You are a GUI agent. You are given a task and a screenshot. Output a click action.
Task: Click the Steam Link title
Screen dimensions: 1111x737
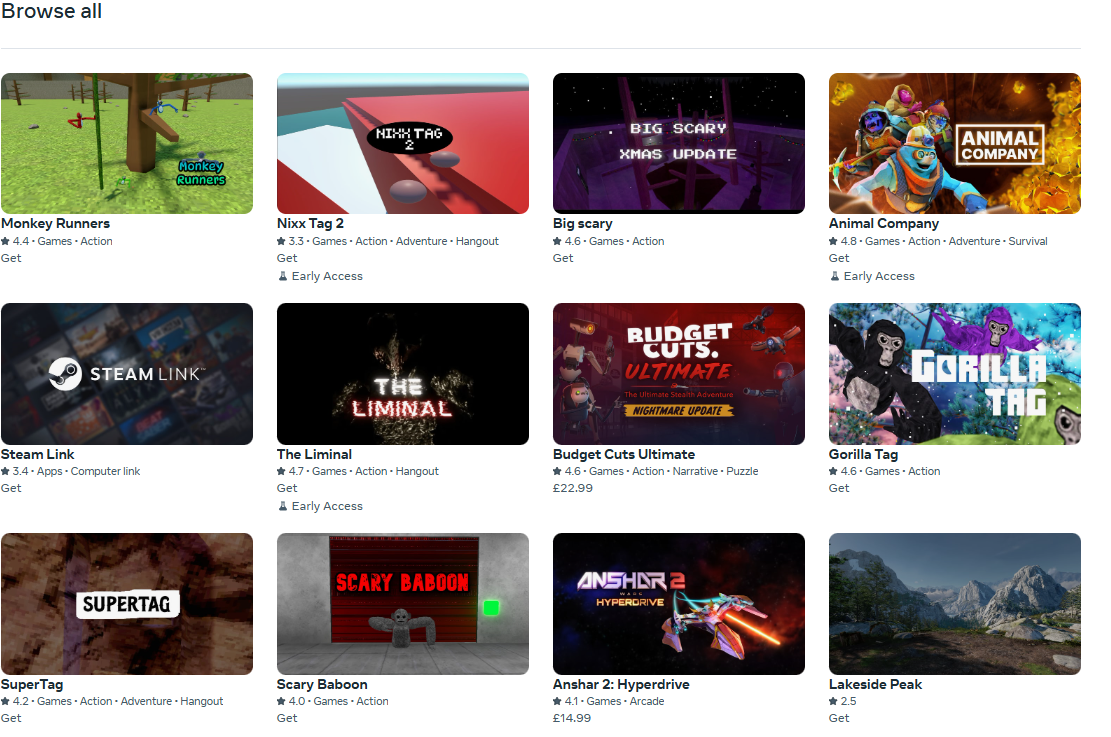point(38,454)
